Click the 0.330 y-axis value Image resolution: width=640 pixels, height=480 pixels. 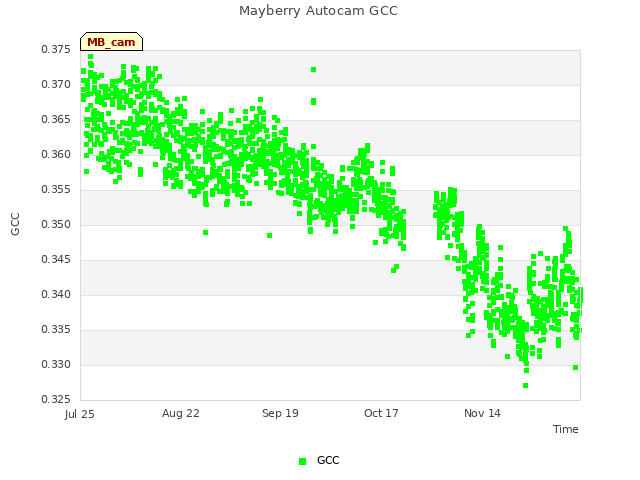coord(56,364)
